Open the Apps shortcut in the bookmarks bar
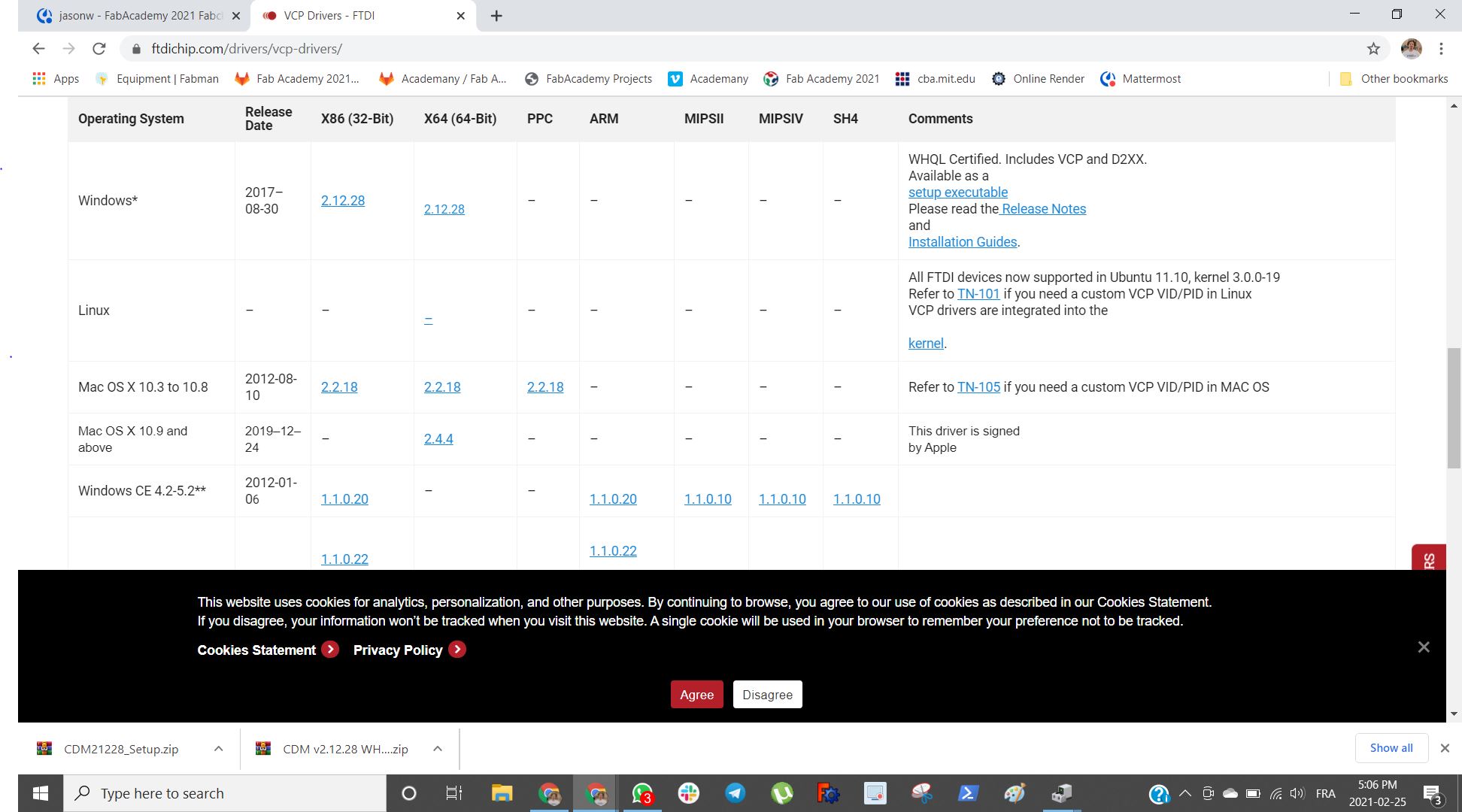 click(56, 78)
